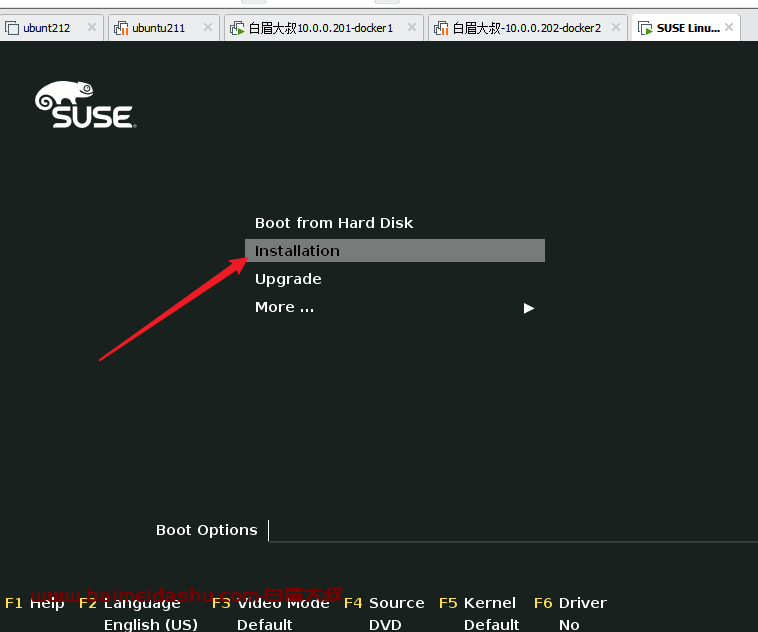758x632 pixels.
Task: Select Boot from Hard Disk
Action: 334,223
